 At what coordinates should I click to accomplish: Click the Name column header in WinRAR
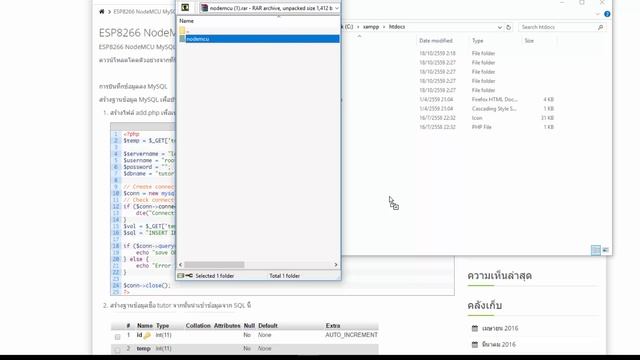click(x=187, y=21)
